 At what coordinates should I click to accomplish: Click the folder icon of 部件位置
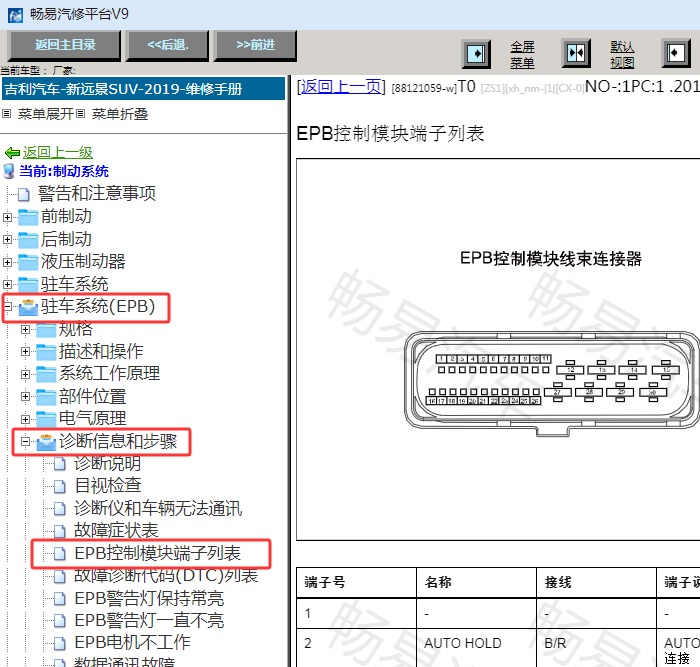pyautogui.click(x=46, y=396)
